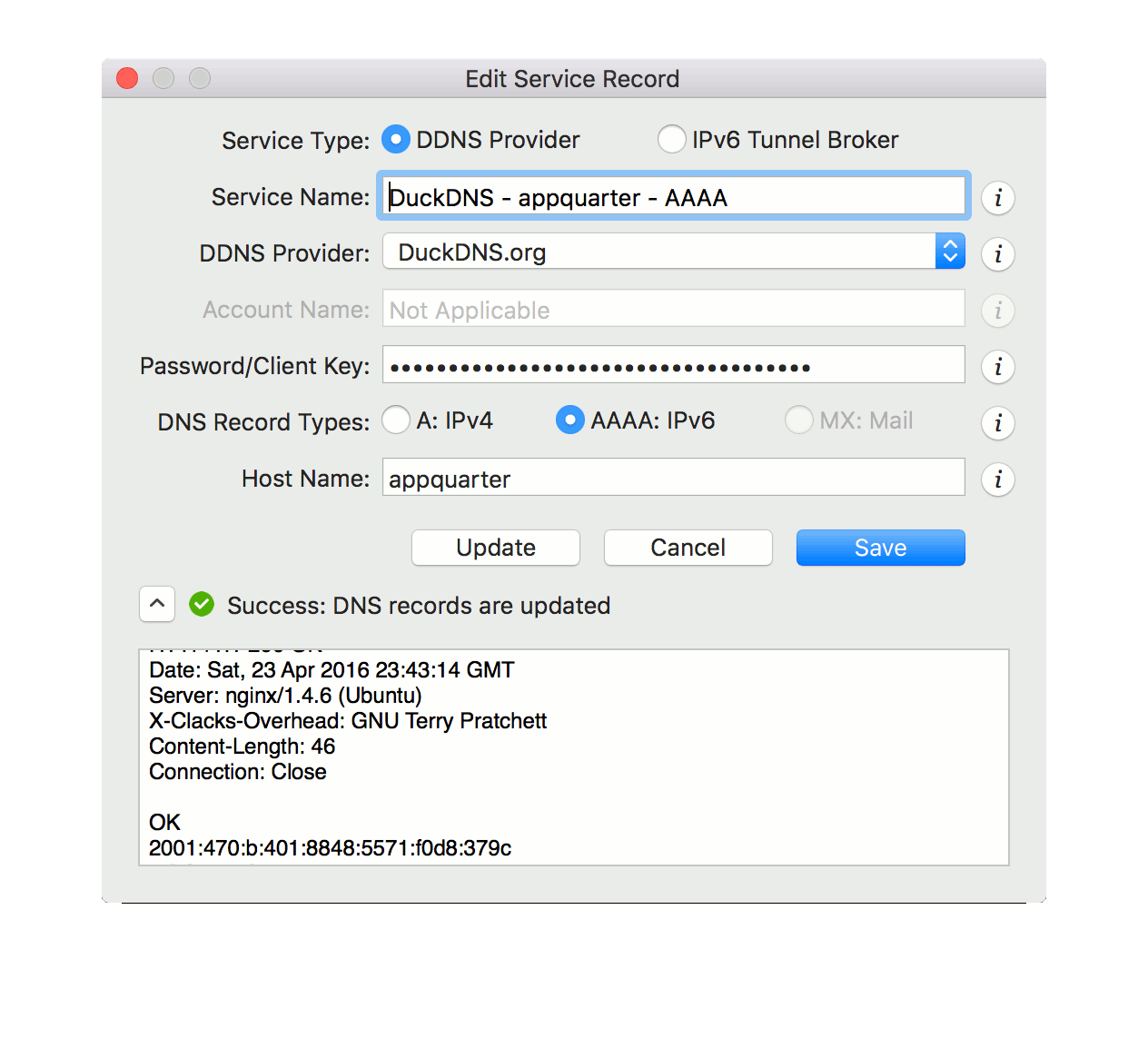Image resolution: width=1148 pixels, height=1048 pixels.
Task: Open info for DDNS Provider field
Action: [x=997, y=254]
